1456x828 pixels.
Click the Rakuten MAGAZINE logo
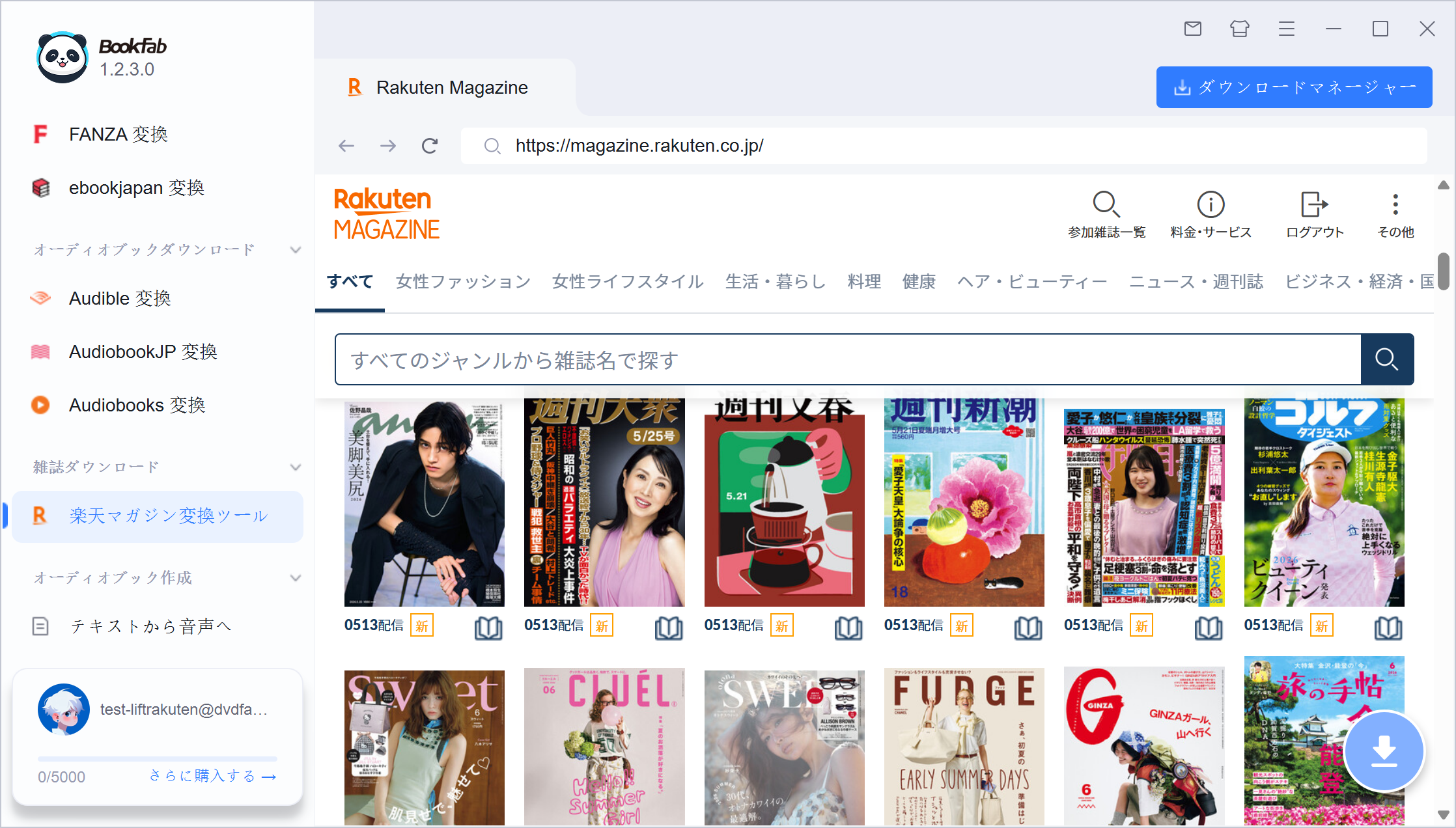387,214
